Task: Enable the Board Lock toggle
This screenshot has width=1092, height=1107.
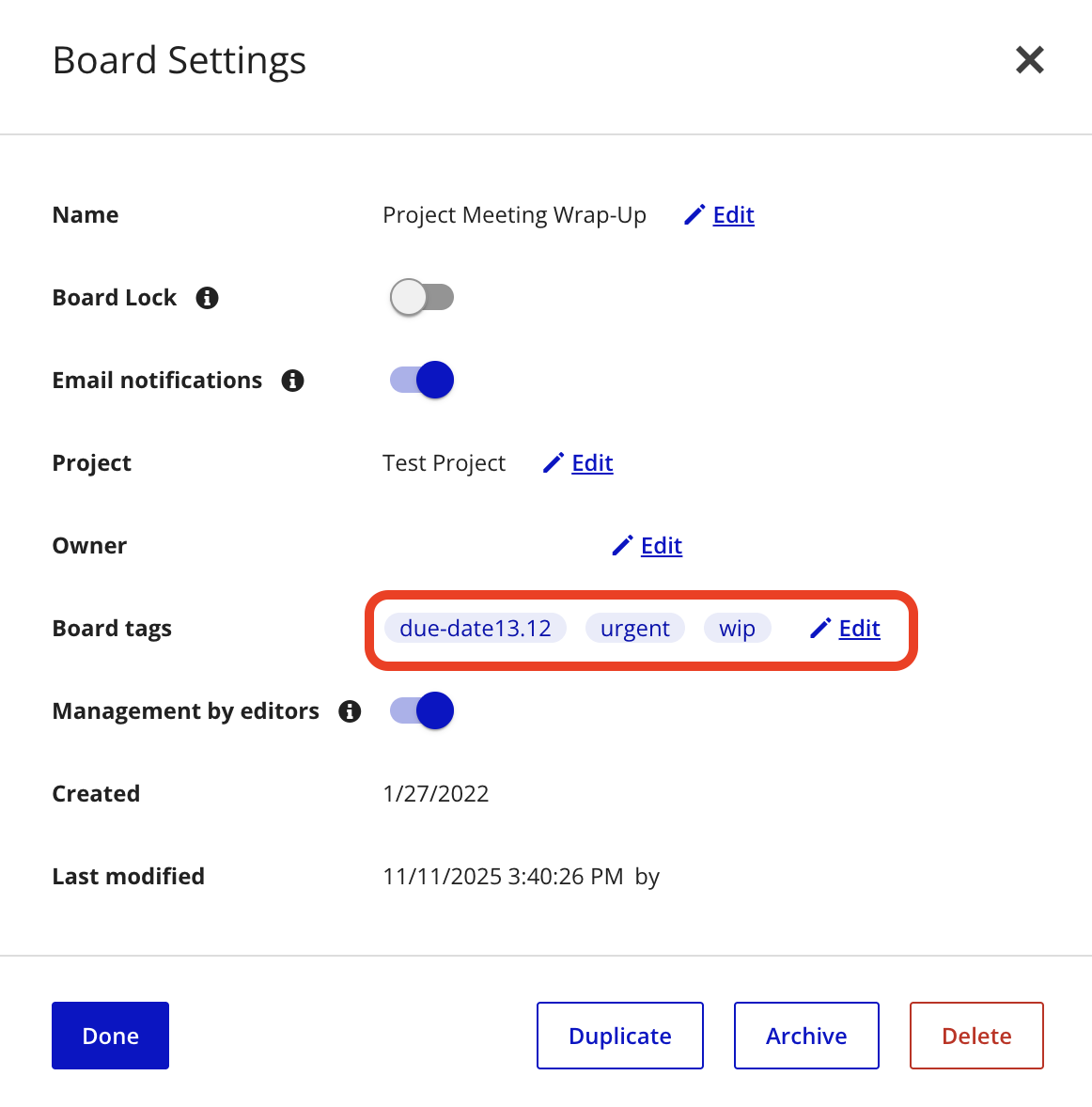Action: [422, 298]
